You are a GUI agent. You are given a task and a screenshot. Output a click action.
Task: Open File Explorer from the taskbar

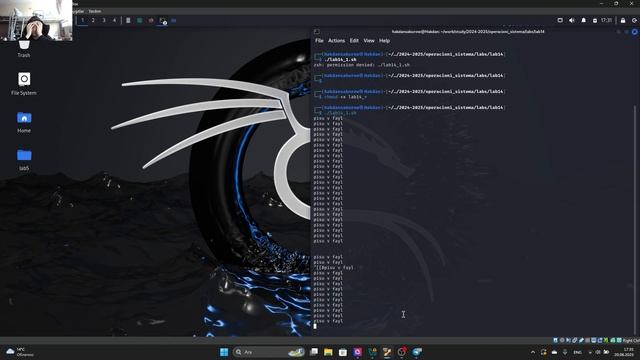coord(328,352)
